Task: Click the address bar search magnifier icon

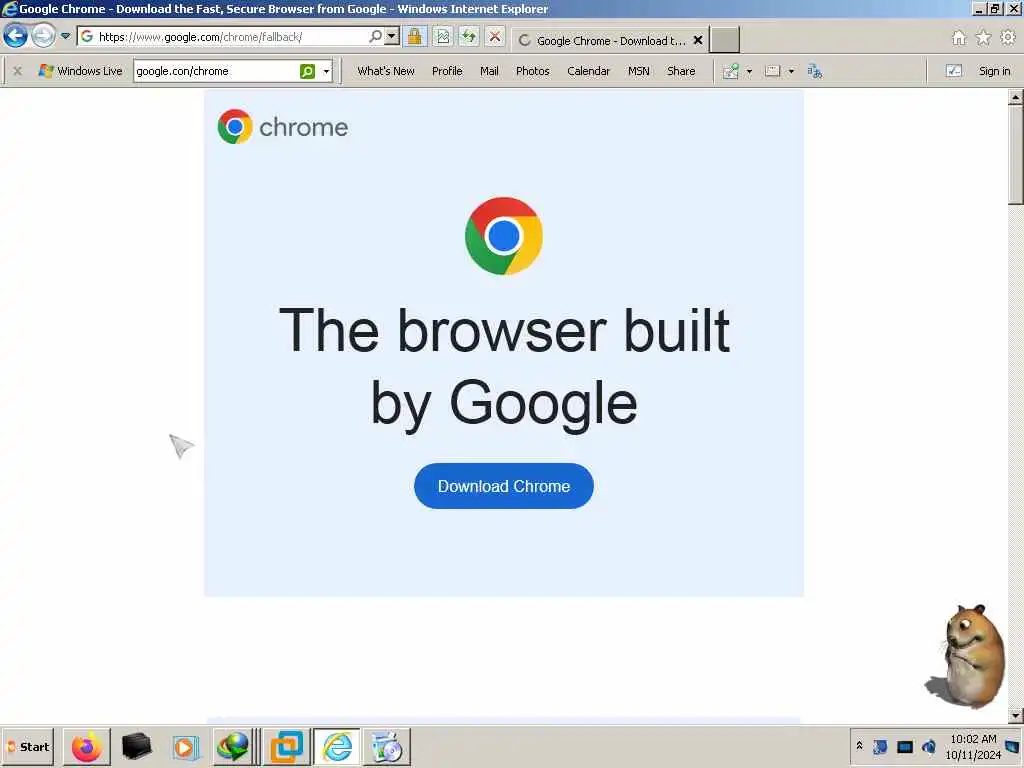Action: tap(376, 37)
